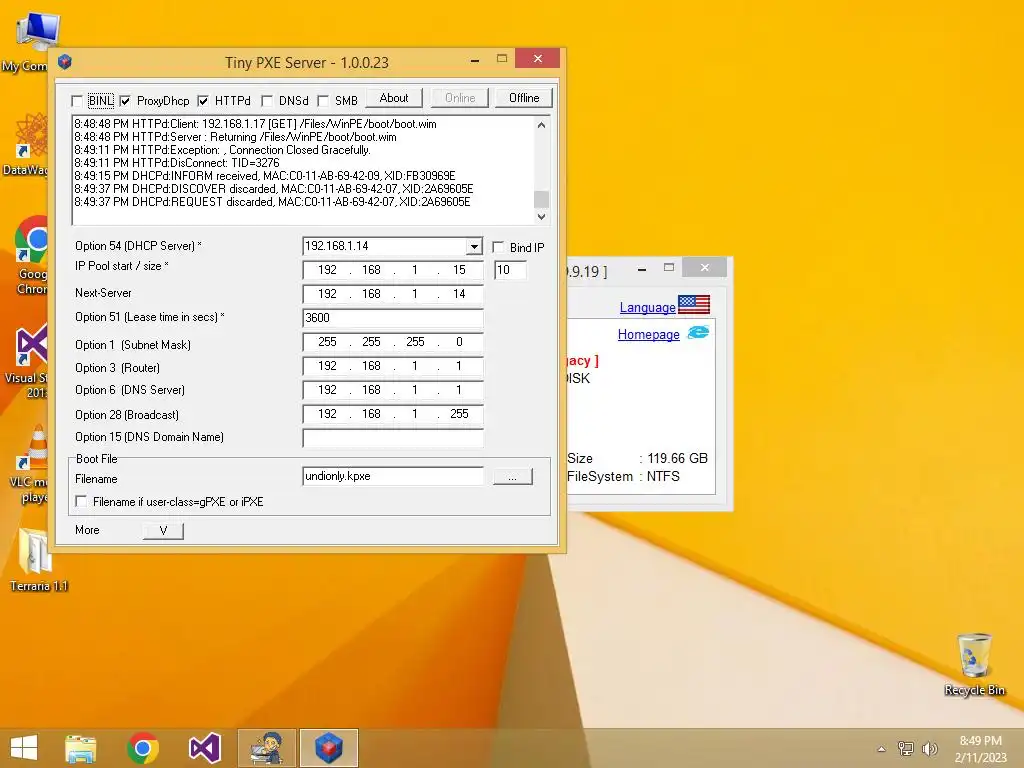Select the Google Chrome desktop shortcut
The height and width of the screenshot is (768, 1024).
coord(30,256)
